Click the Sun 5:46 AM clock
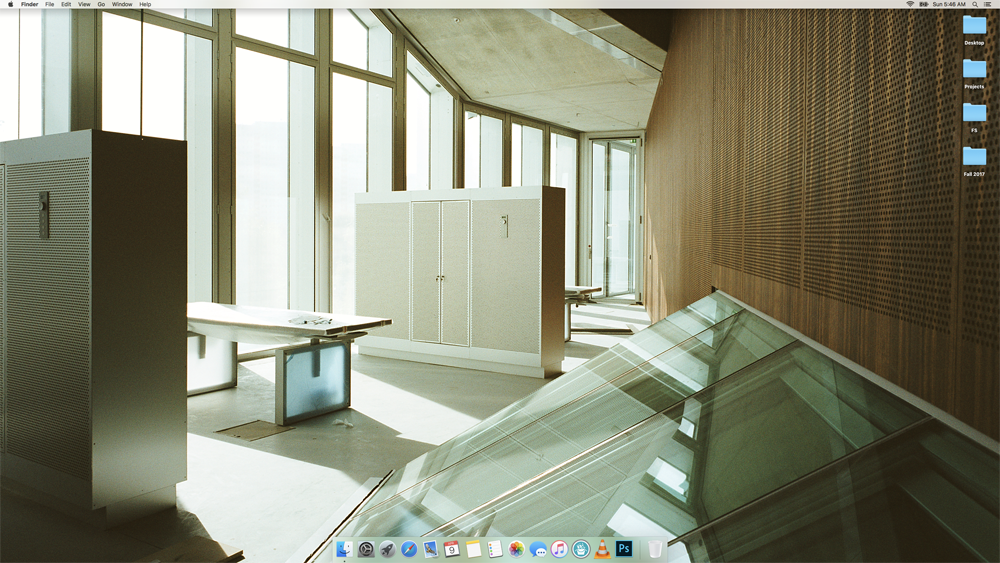 (x=949, y=4)
